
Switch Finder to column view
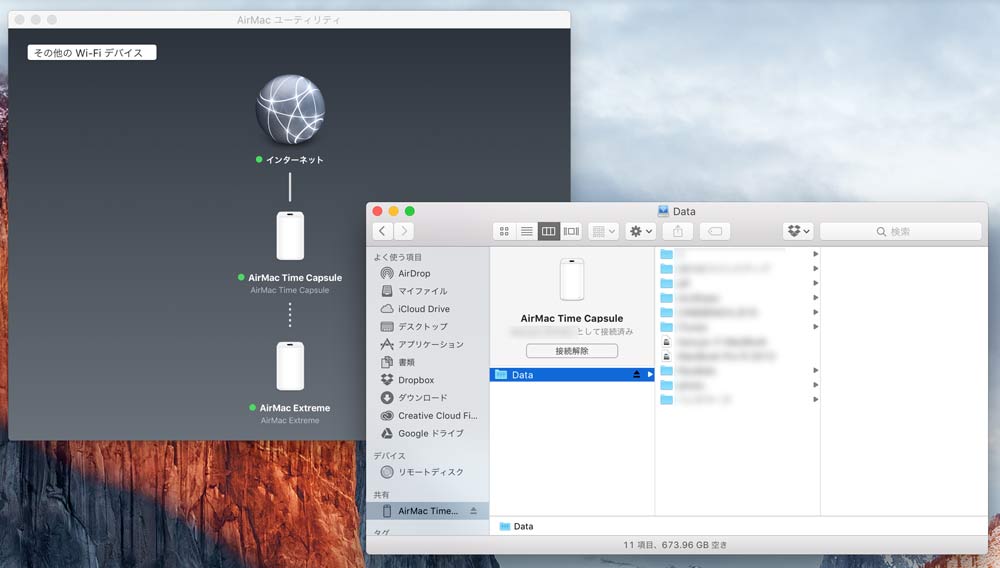tap(548, 231)
